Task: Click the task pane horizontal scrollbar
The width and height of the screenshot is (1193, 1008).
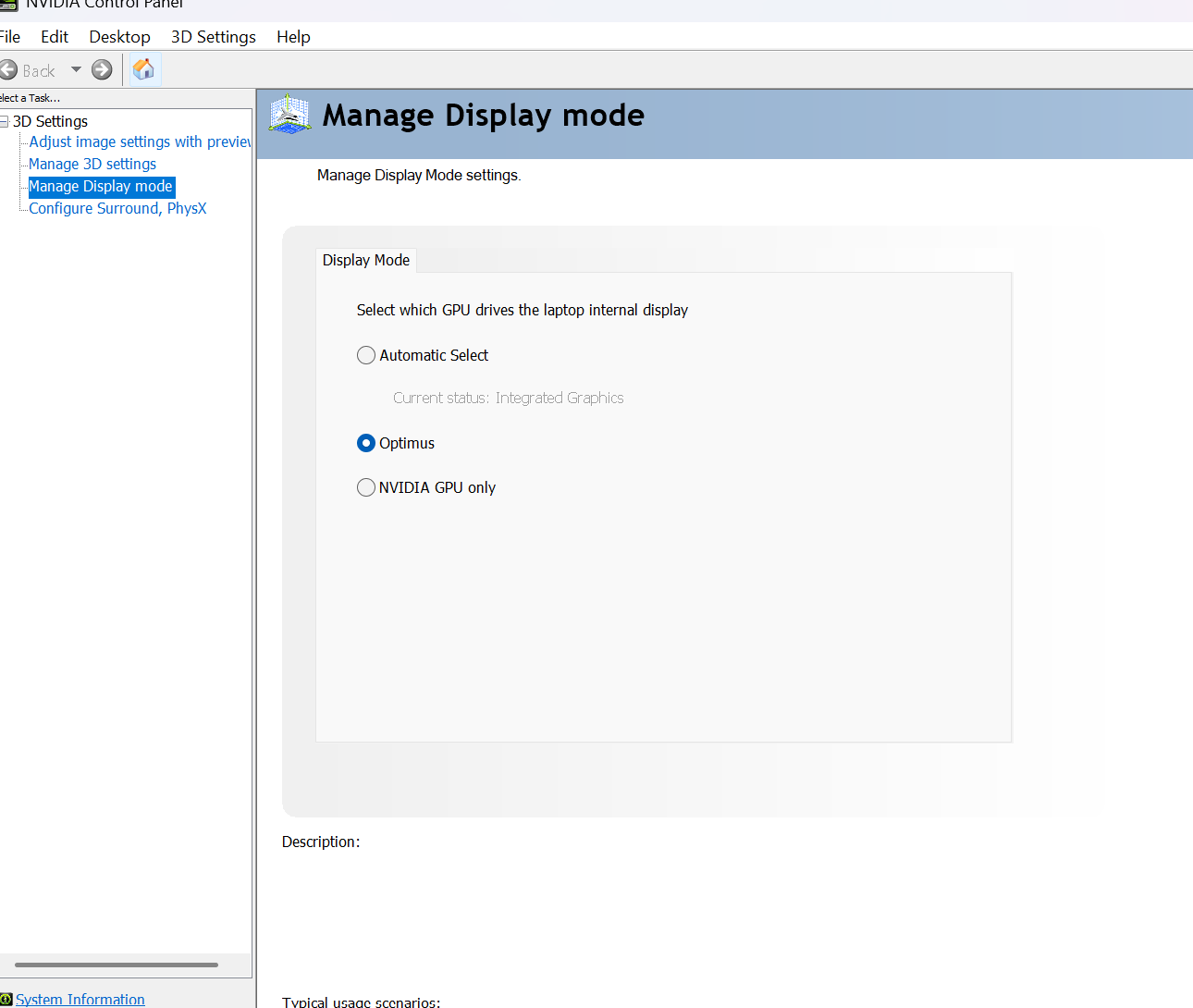Action: 117,965
